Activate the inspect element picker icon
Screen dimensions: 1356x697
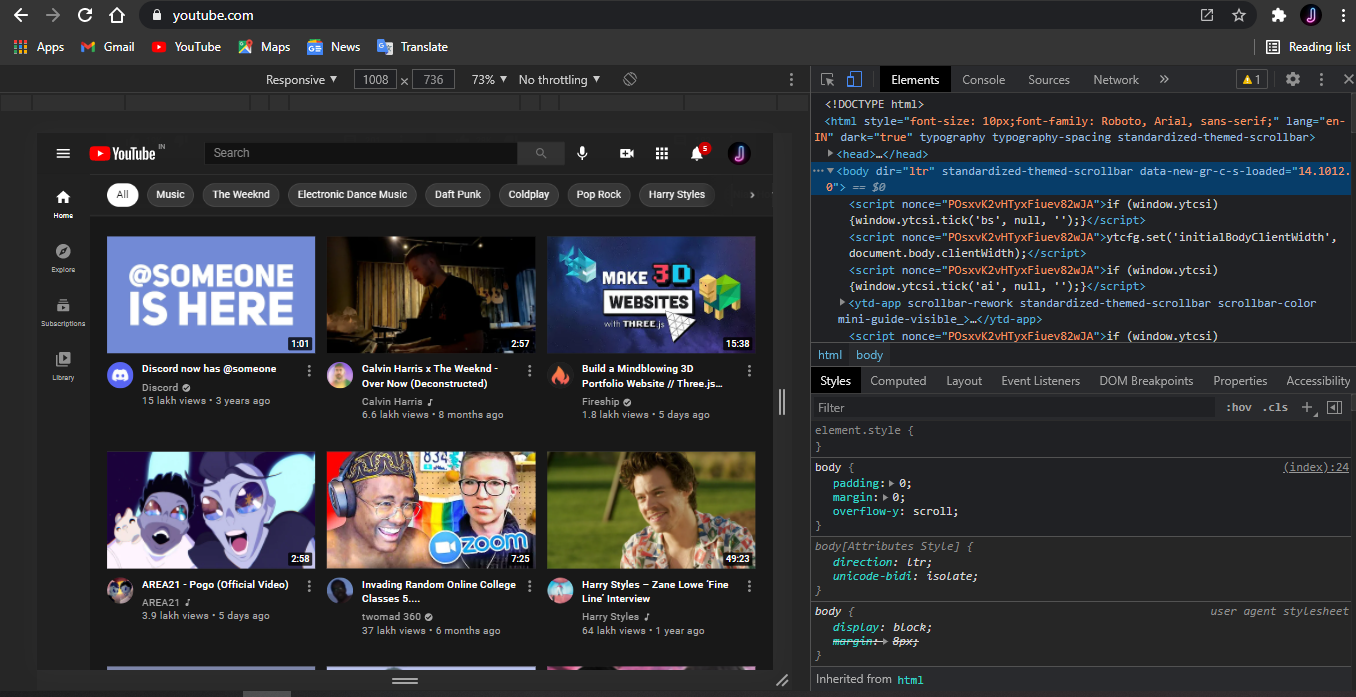[x=828, y=79]
